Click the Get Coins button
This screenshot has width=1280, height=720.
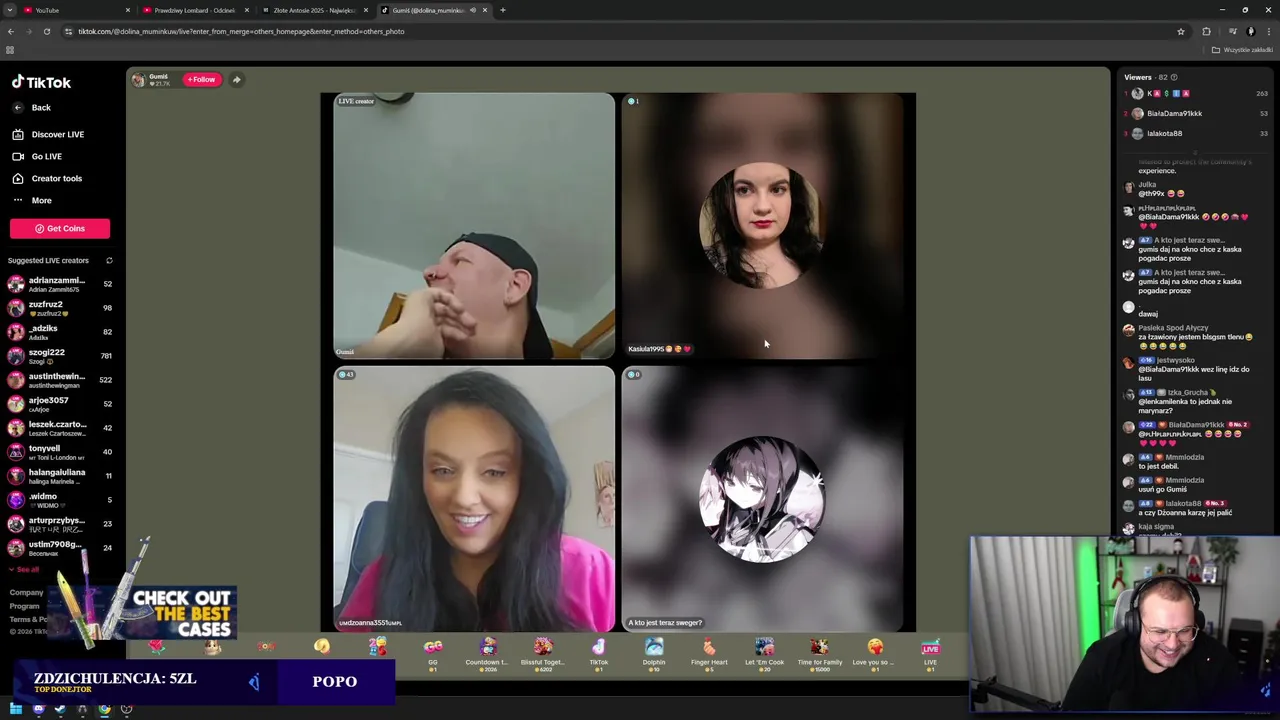tap(60, 228)
